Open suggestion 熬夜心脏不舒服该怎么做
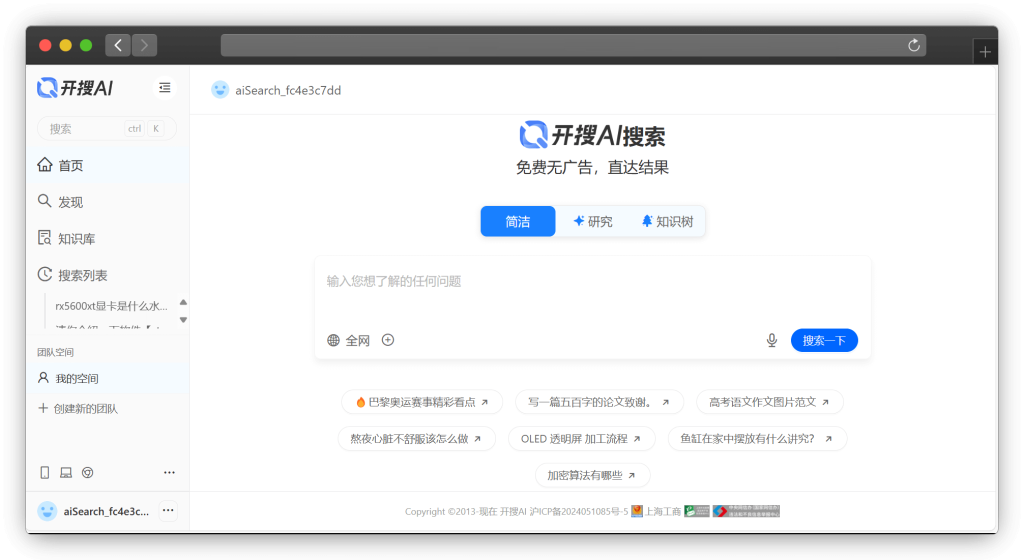The width and height of the screenshot is (1024, 560). tap(416, 439)
